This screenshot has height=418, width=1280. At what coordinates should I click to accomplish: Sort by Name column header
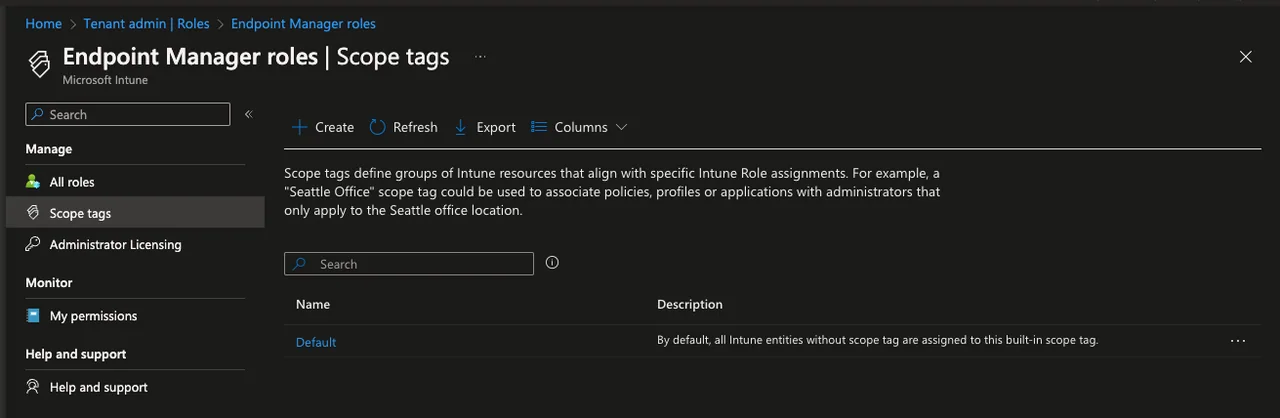313,304
